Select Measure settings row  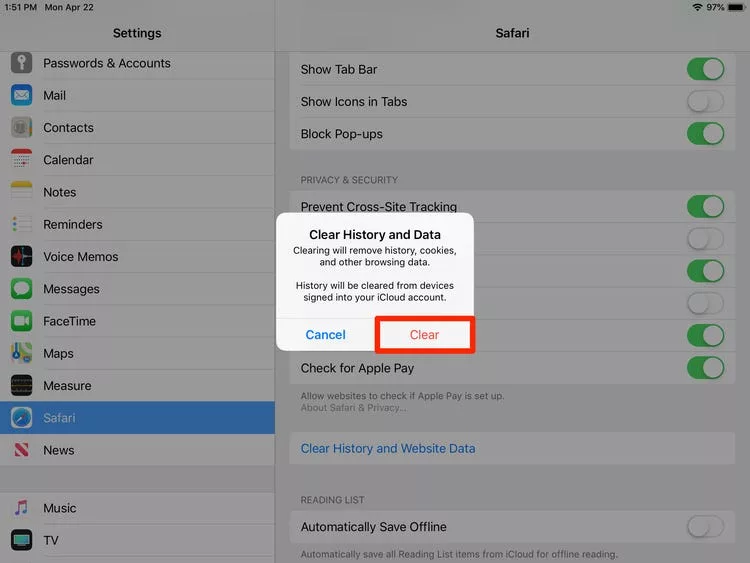(137, 386)
